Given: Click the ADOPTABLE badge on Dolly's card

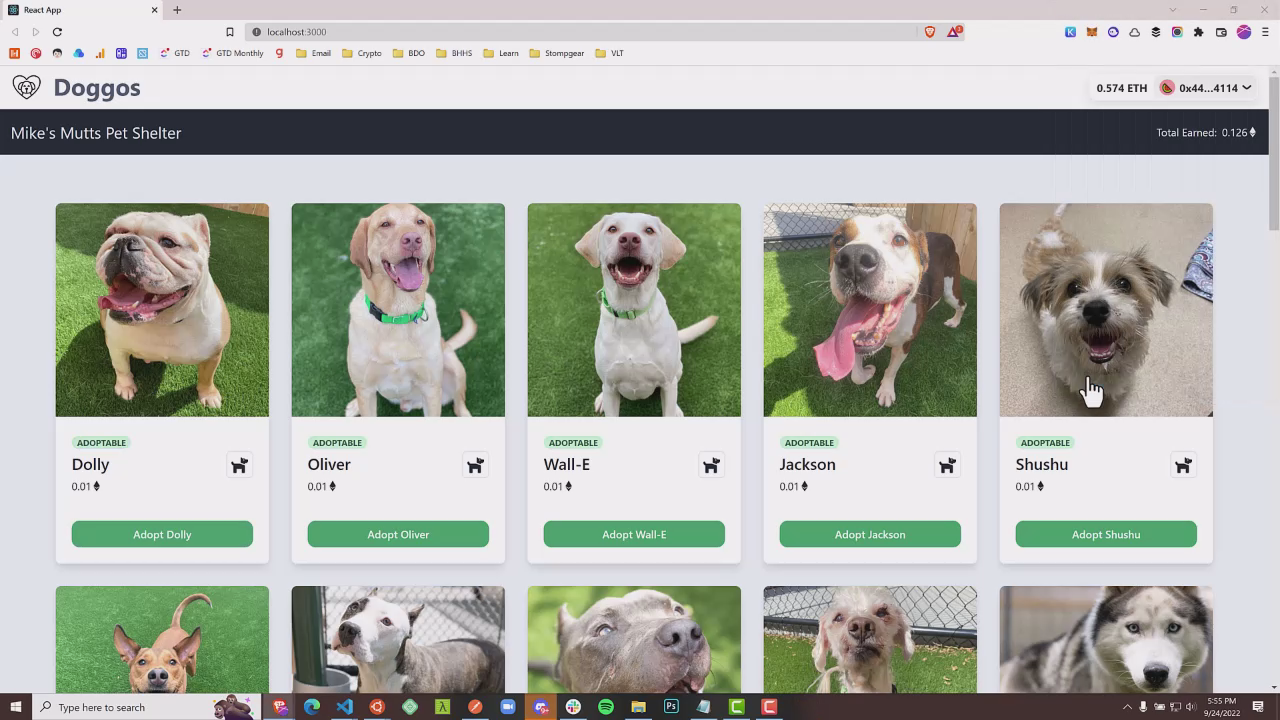Looking at the screenshot, I should click(x=101, y=442).
